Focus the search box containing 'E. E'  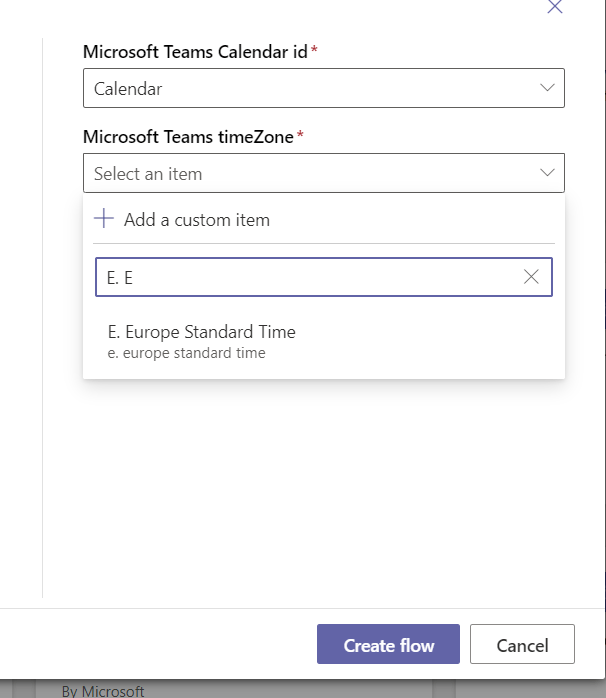[x=300, y=277]
